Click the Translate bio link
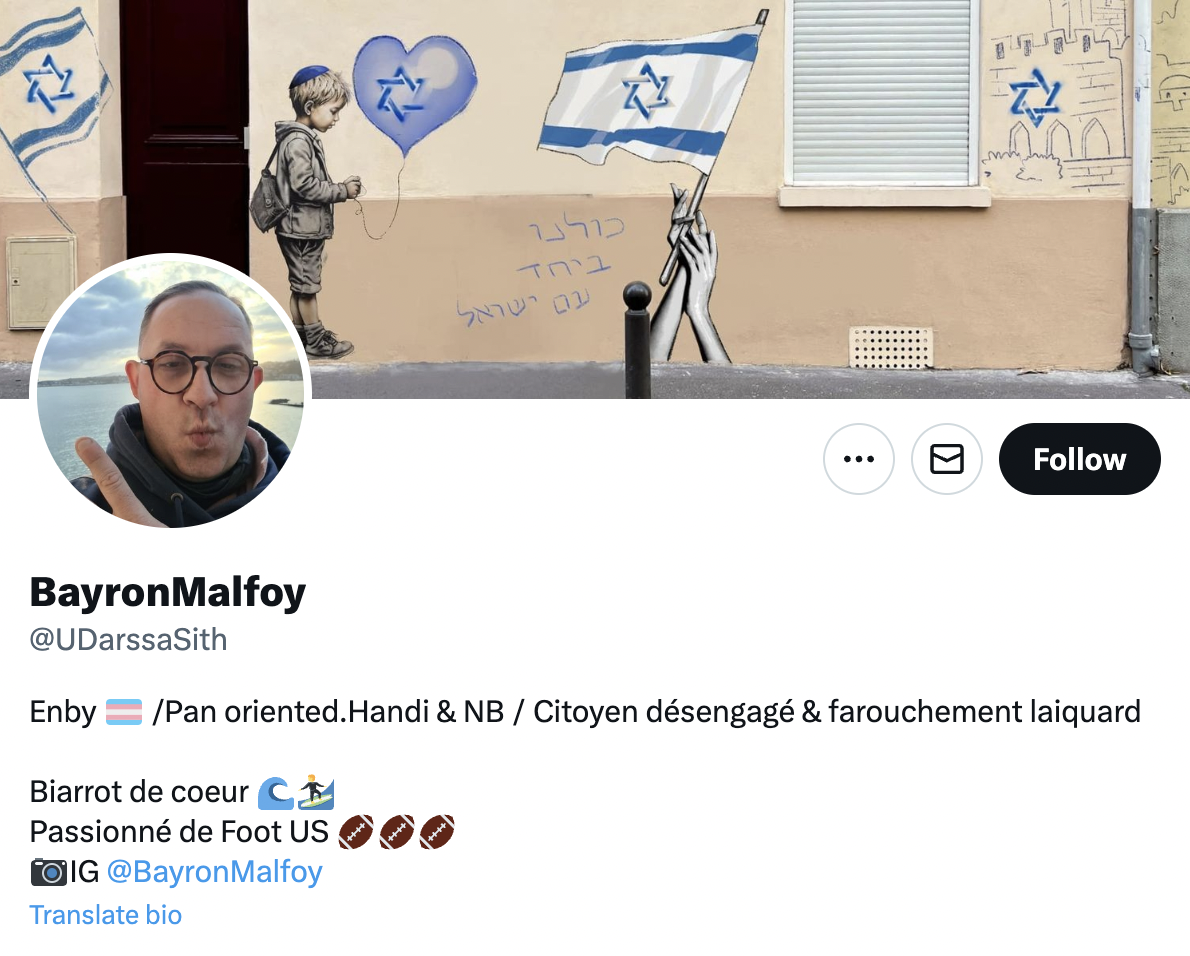 (x=105, y=915)
